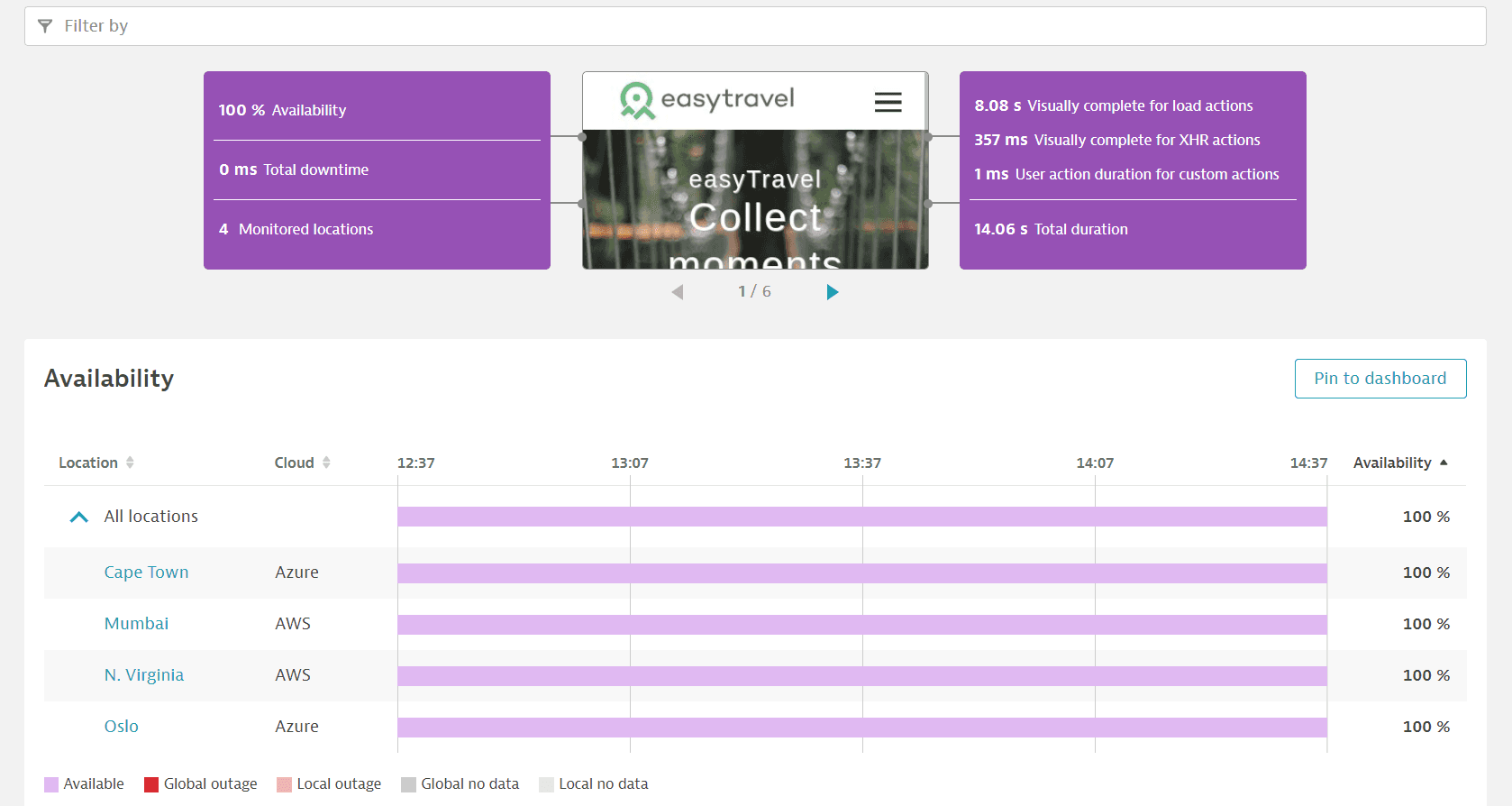Click Azure cloud cell in Oslo row

coord(296,727)
